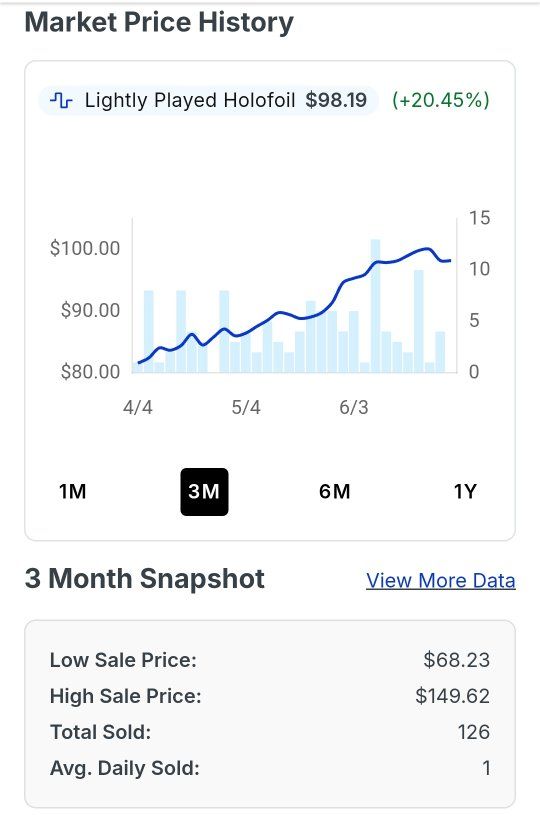This screenshot has width=540, height=831.
Task: Click the end of the blue line
Action: pos(449,260)
